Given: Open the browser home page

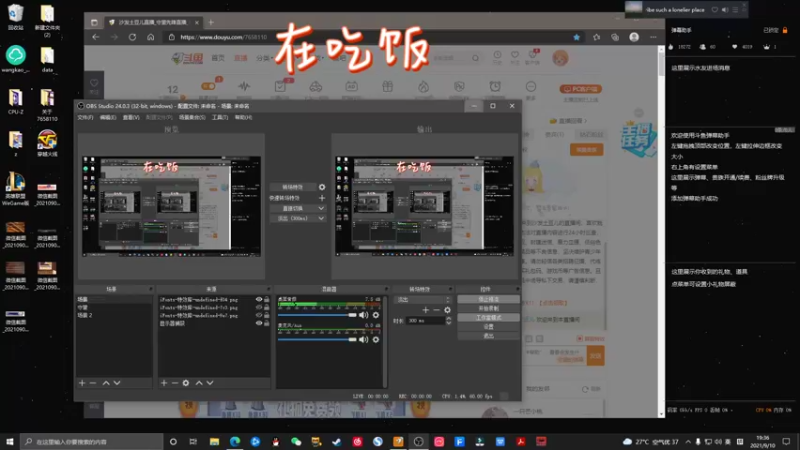Looking at the screenshot, I should (151, 37).
